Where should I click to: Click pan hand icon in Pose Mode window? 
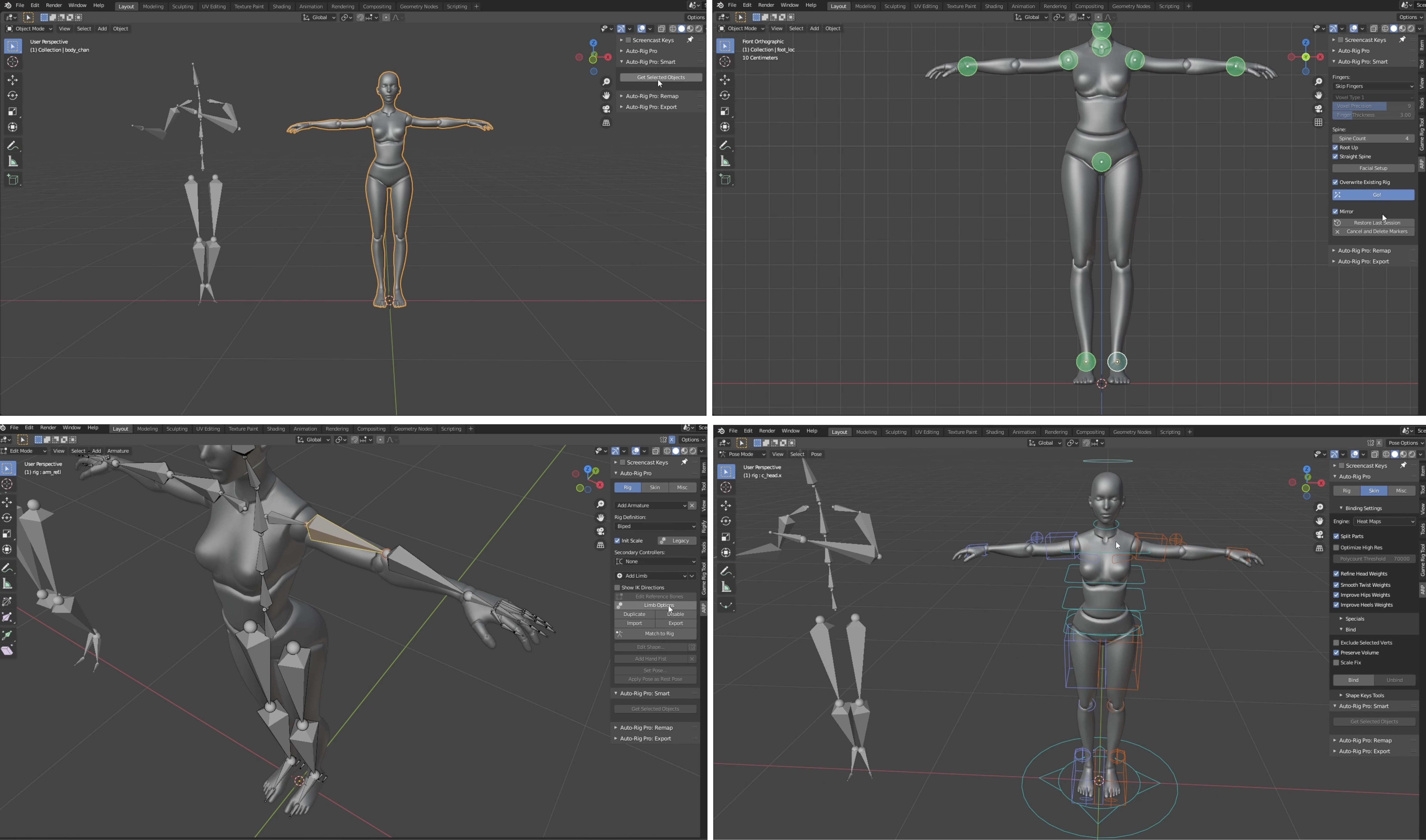click(1319, 521)
